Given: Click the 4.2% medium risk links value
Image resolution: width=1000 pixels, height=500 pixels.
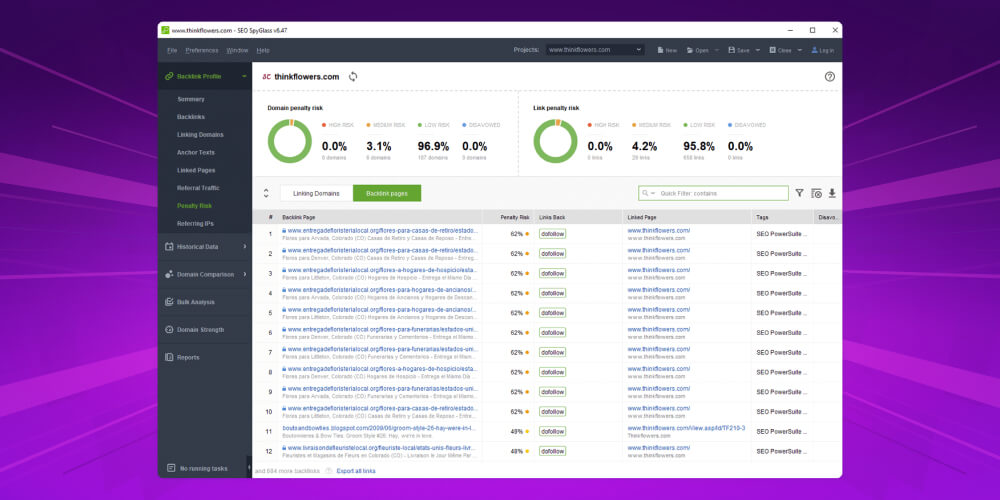Looking at the screenshot, I should (x=644, y=146).
